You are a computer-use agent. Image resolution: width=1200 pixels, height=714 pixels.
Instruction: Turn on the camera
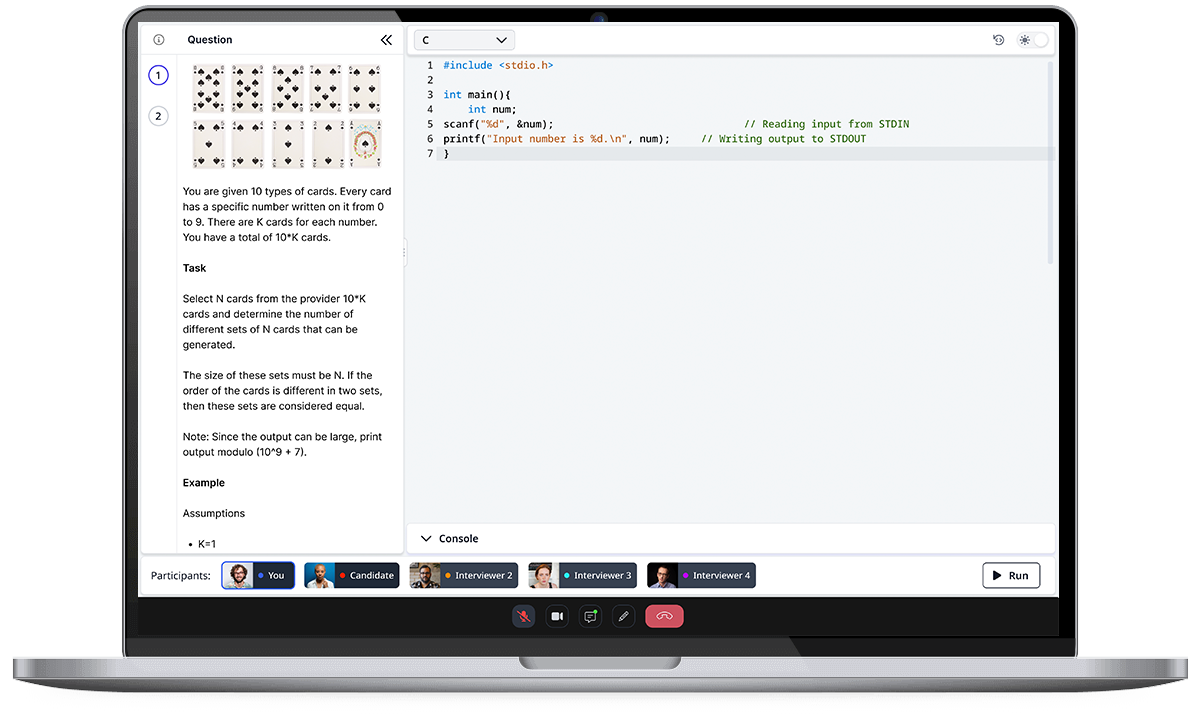pos(557,616)
